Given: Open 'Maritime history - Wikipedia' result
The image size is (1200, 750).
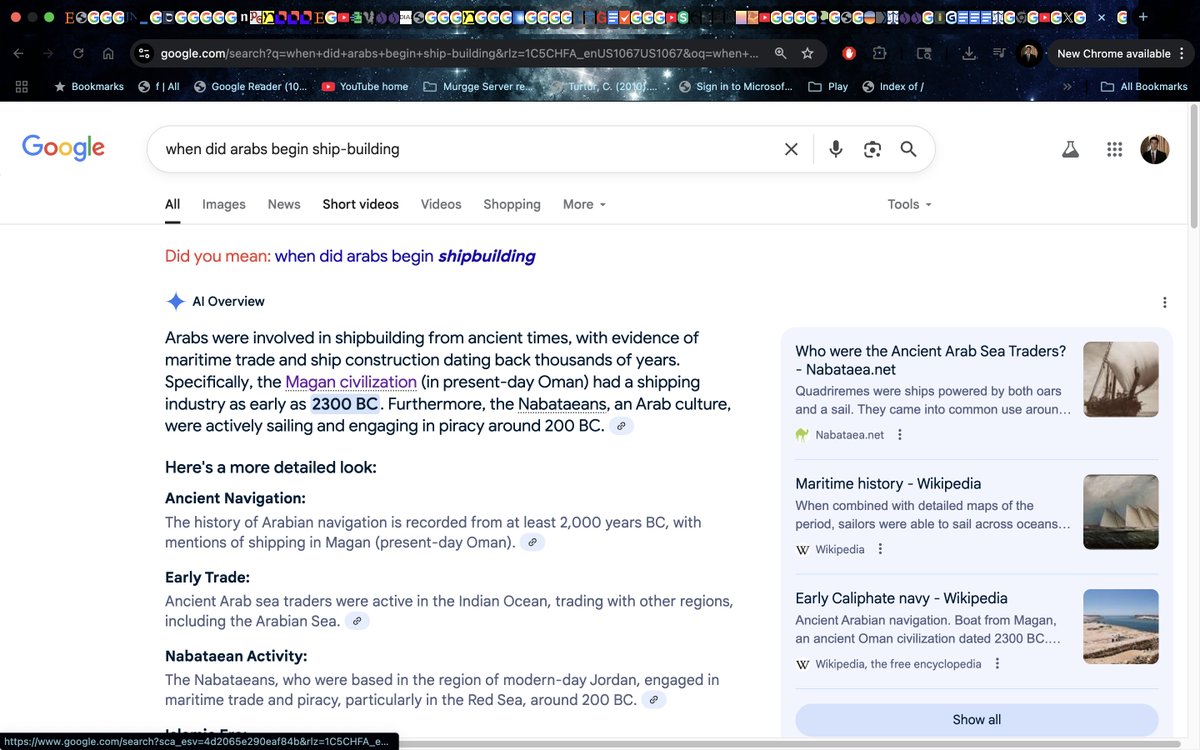Looking at the screenshot, I should tap(888, 483).
